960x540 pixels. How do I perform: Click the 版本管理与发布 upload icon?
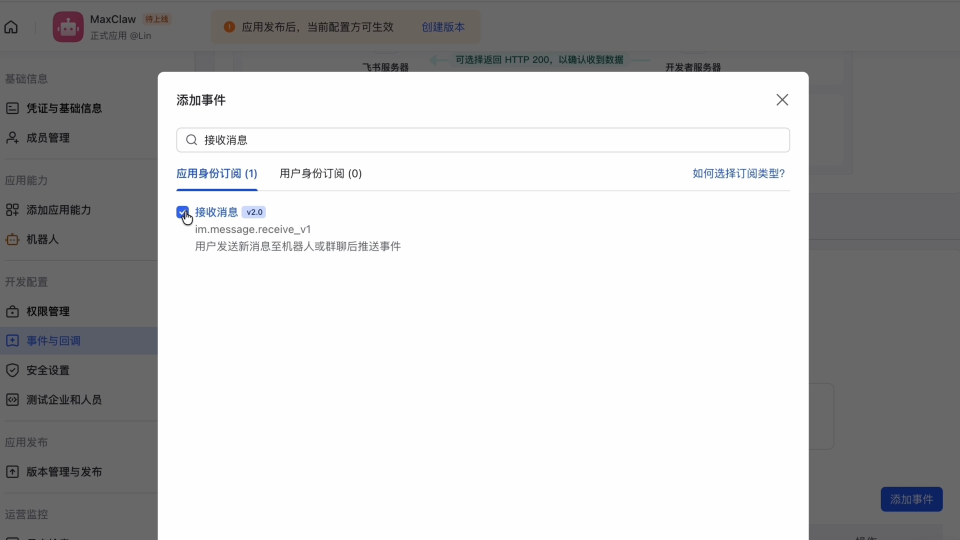tap(12, 472)
